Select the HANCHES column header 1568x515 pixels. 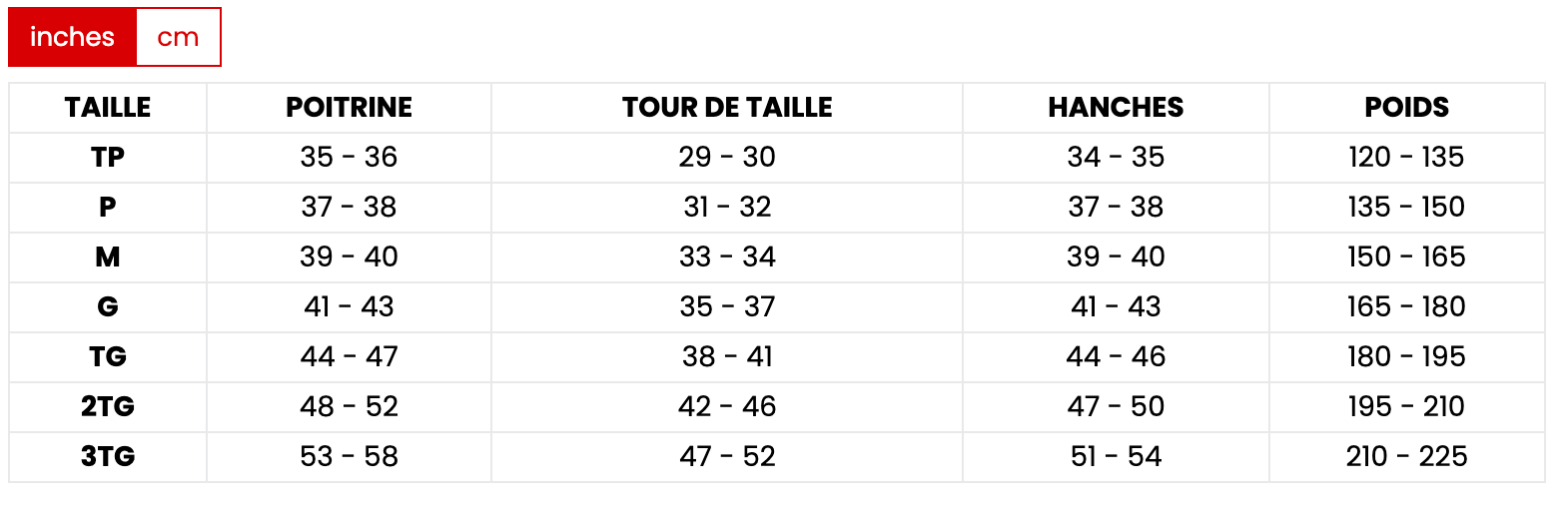tap(1116, 108)
